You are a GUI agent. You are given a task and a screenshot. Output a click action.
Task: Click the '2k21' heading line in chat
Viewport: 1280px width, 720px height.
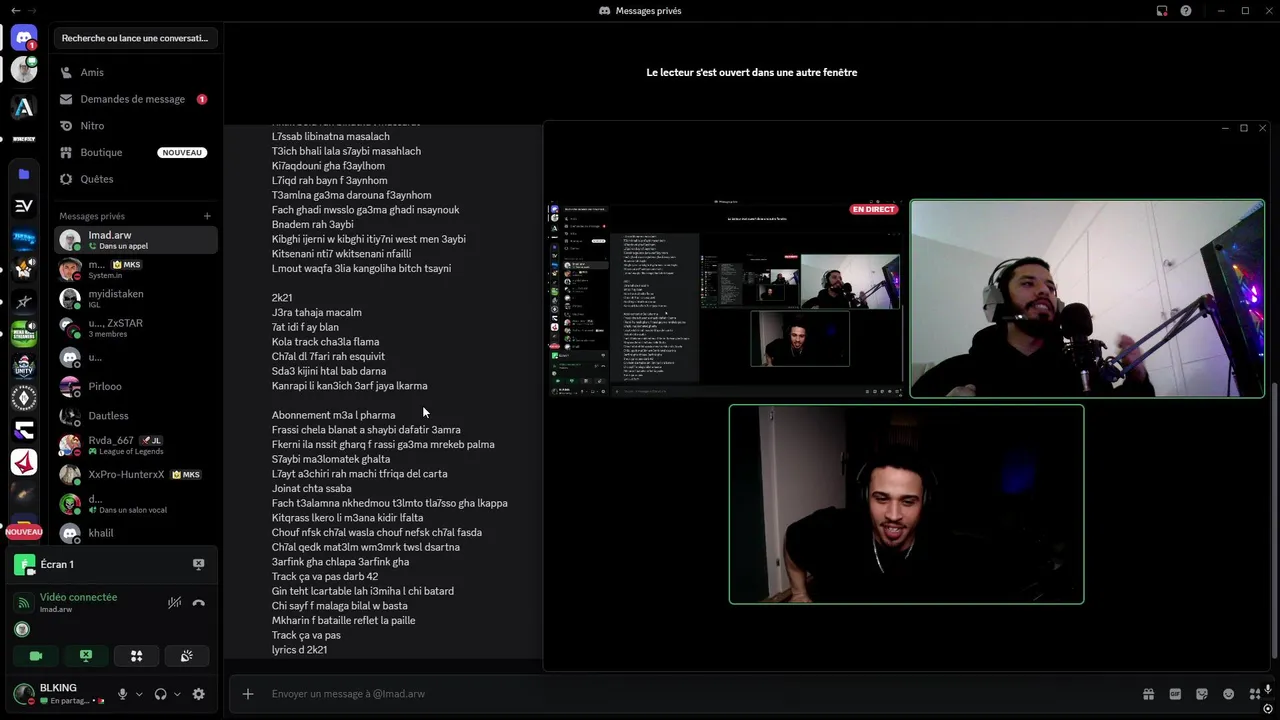click(282, 298)
